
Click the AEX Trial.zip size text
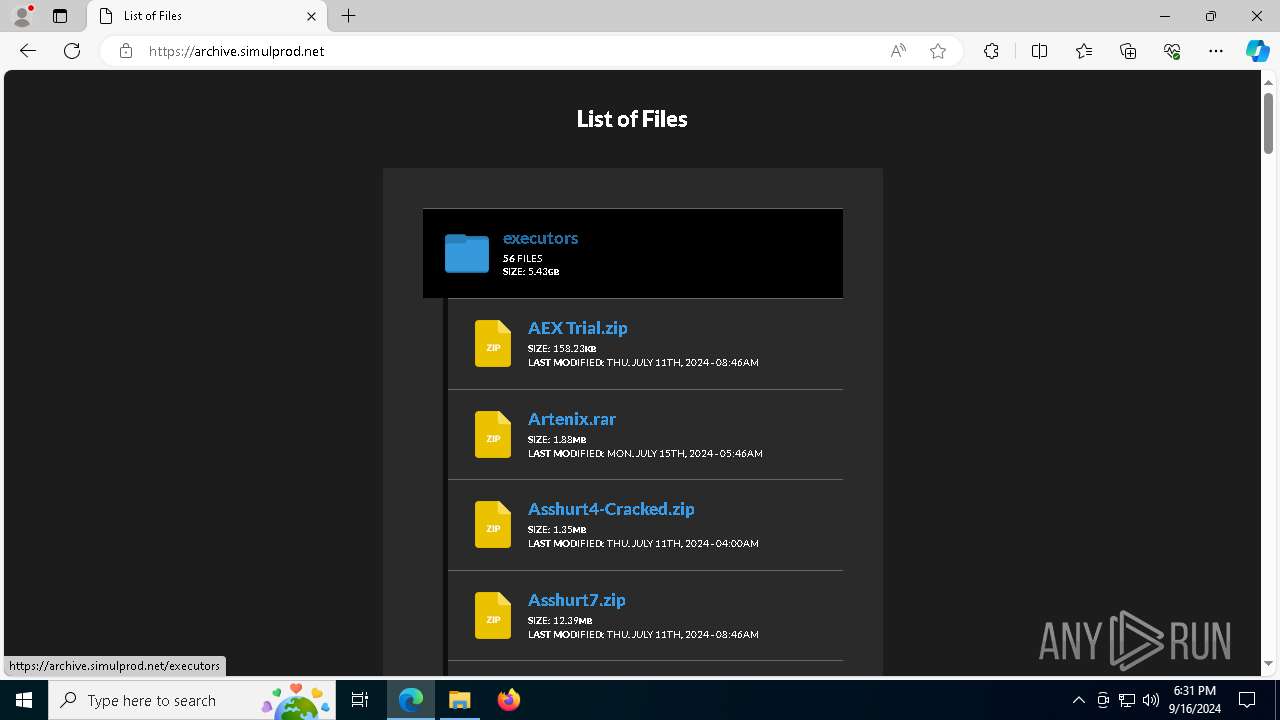(x=562, y=349)
